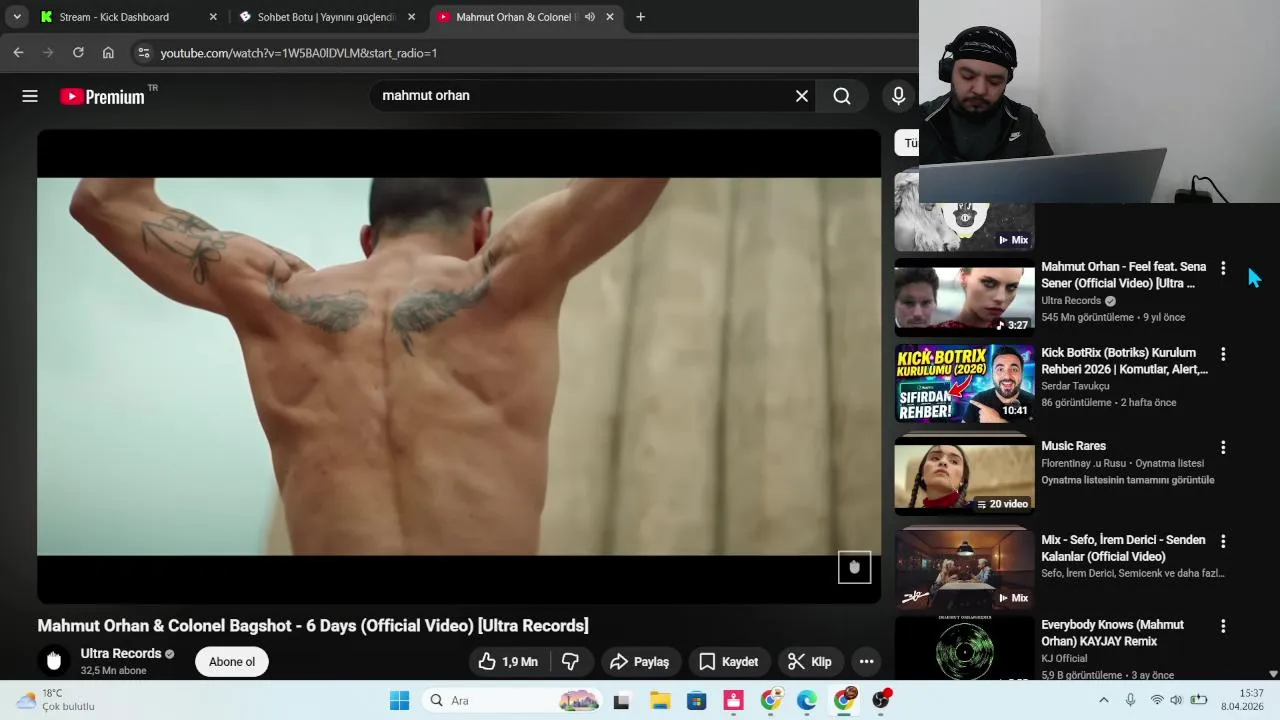Open the Mix - Sefo, İrem Derici title
This screenshot has width=1280, height=720.
[1123, 548]
